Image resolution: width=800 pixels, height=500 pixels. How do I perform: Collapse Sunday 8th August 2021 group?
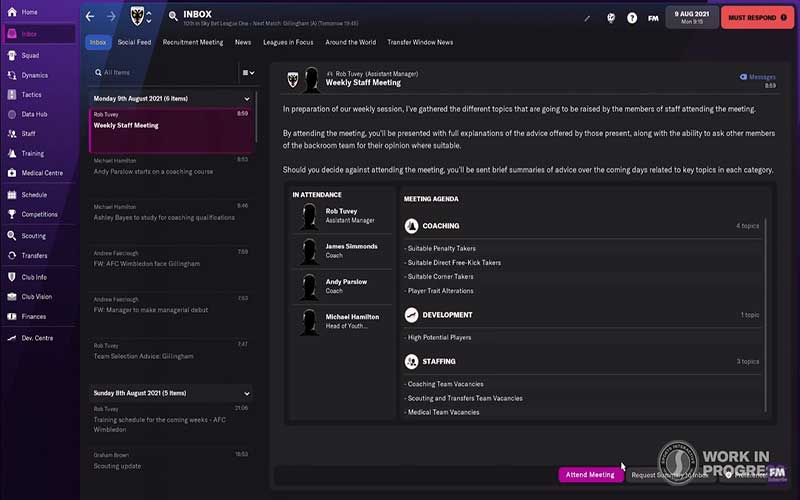coord(247,393)
